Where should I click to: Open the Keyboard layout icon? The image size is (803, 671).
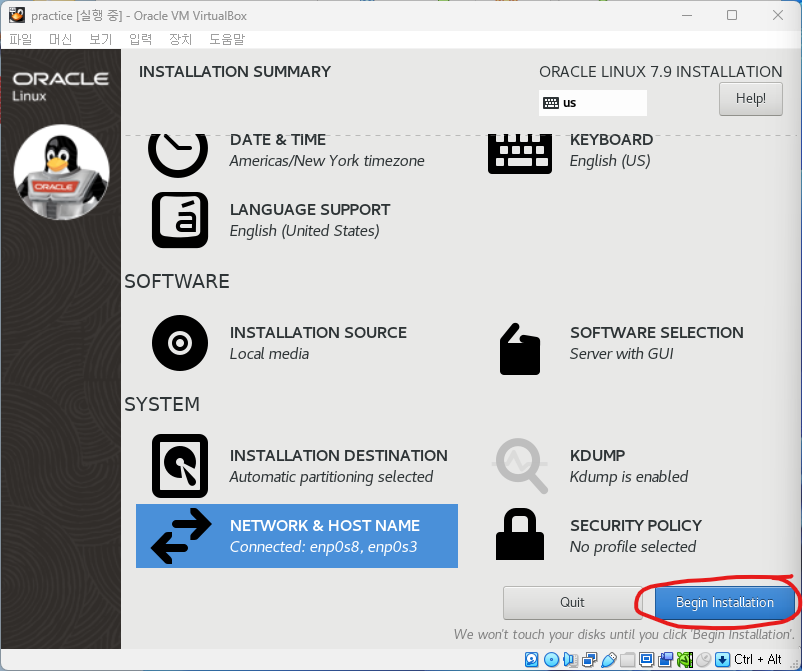520,154
